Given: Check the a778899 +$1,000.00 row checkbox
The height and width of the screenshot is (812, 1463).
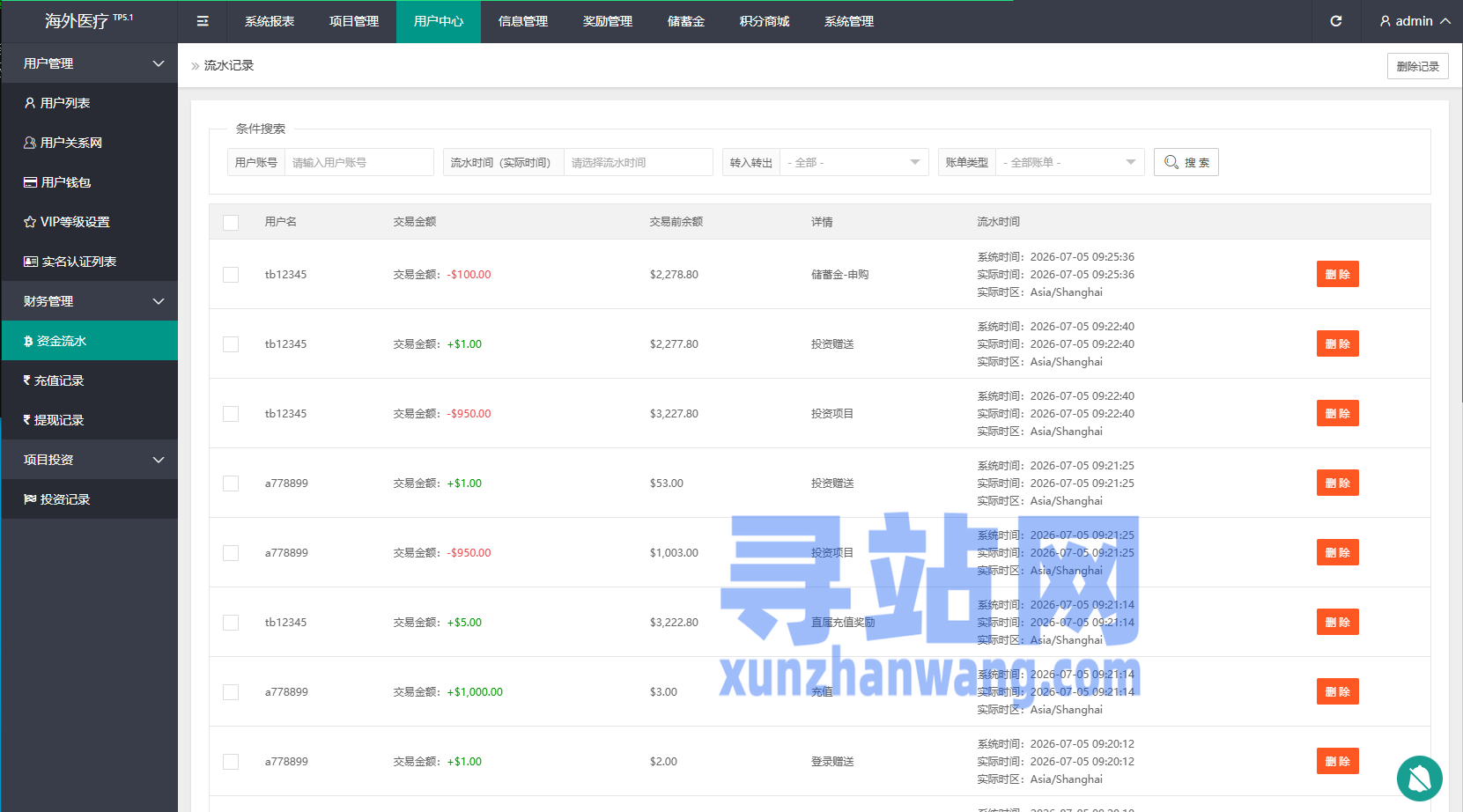Looking at the screenshot, I should pos(231,692).
